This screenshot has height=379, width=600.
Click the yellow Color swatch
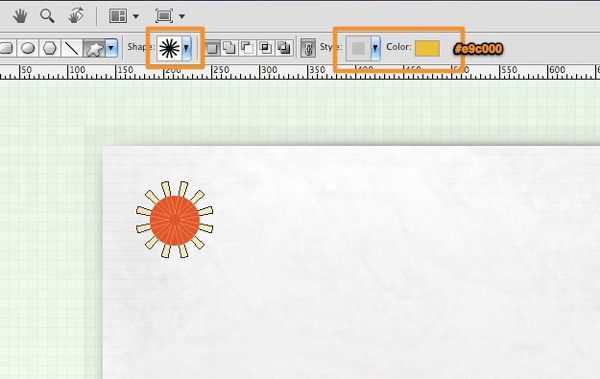click(427, 48)
